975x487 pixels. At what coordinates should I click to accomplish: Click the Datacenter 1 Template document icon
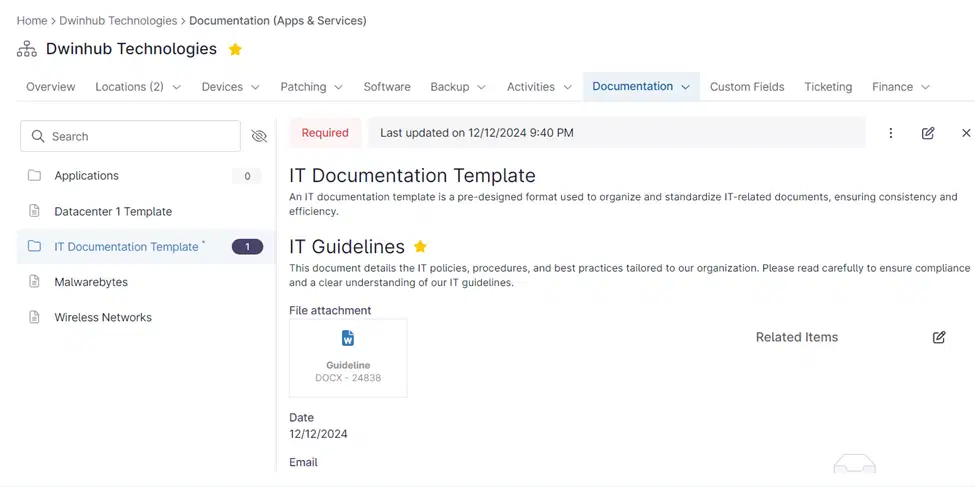tap(34, 211)
